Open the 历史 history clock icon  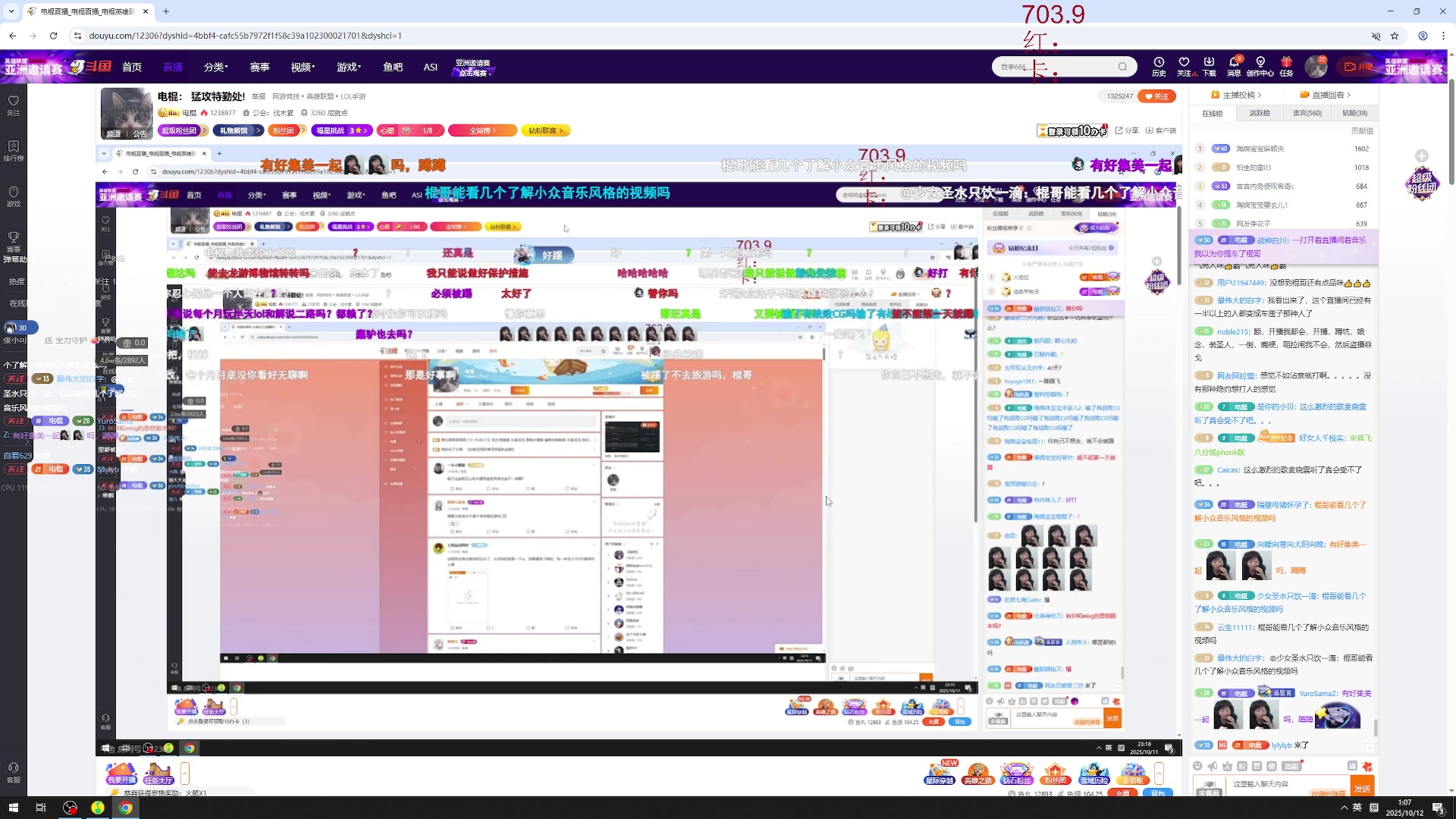(x=1159, y=63)
